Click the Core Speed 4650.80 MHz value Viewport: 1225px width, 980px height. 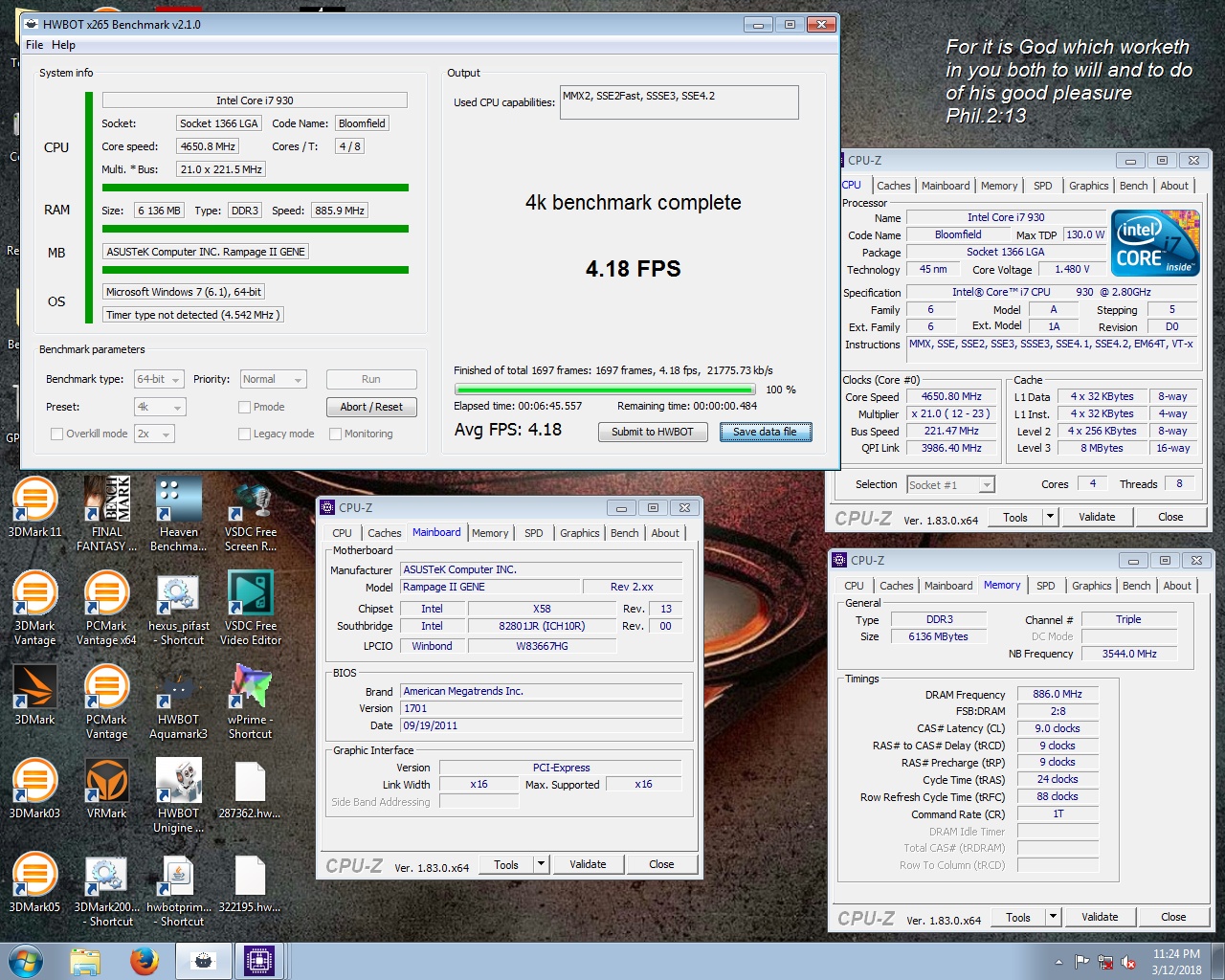[951, 396]
